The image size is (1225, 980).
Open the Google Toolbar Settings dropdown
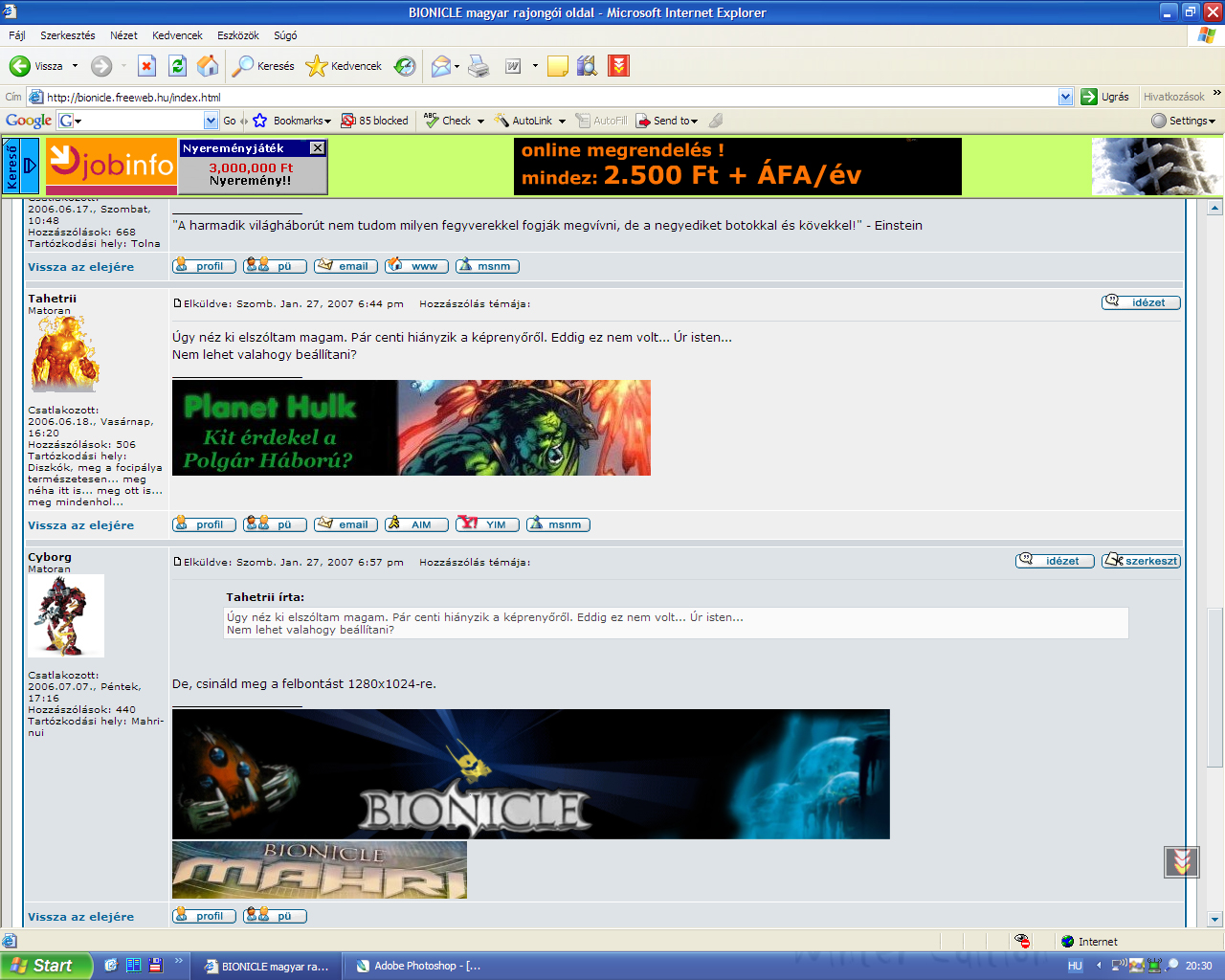1183,120
